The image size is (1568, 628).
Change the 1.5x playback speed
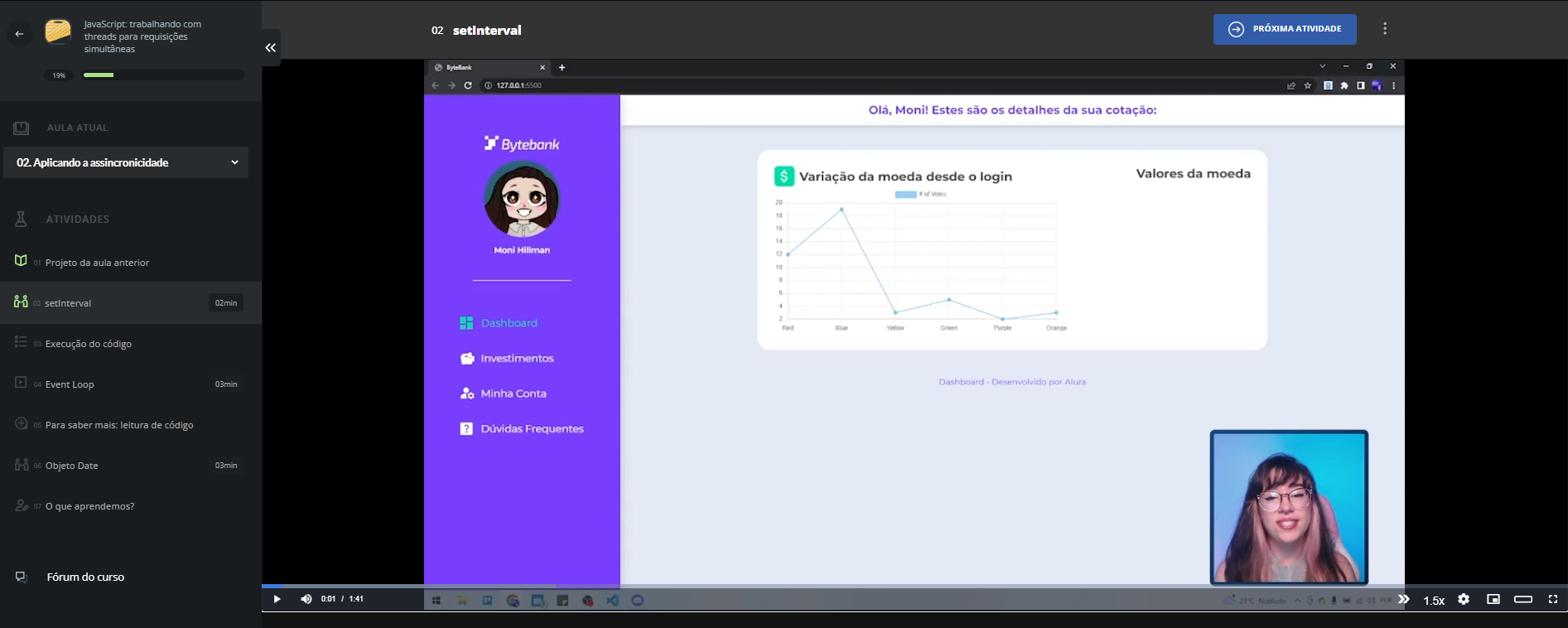(x=1434, y=600)
